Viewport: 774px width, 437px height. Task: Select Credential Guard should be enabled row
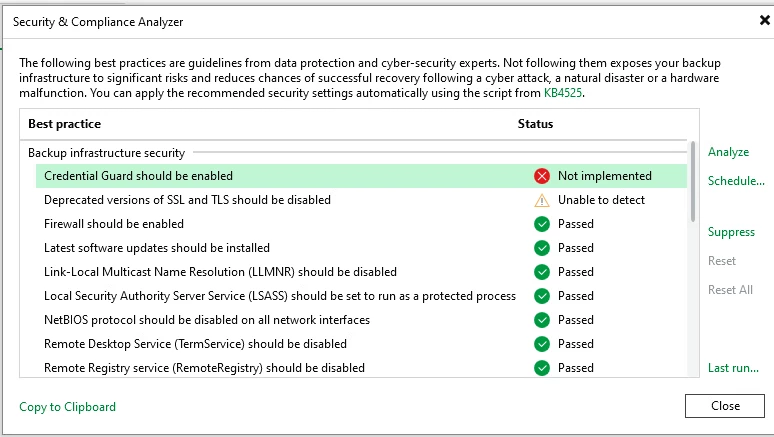pos(138,176)
